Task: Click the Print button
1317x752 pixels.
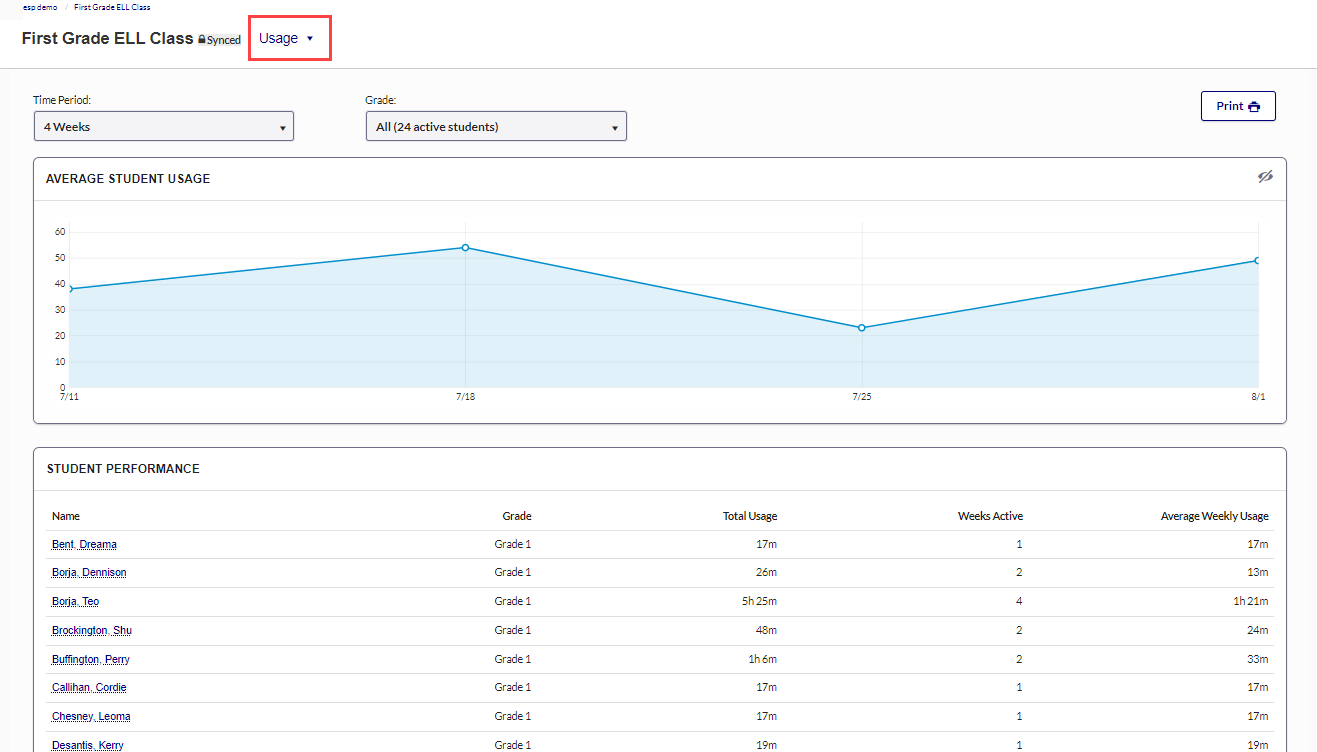Action: [1238, 106]
